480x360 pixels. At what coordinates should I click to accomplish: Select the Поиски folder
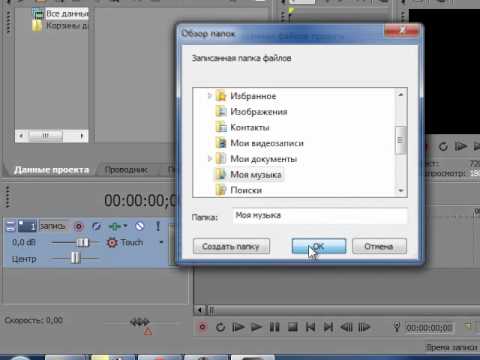tap(246, 190)
